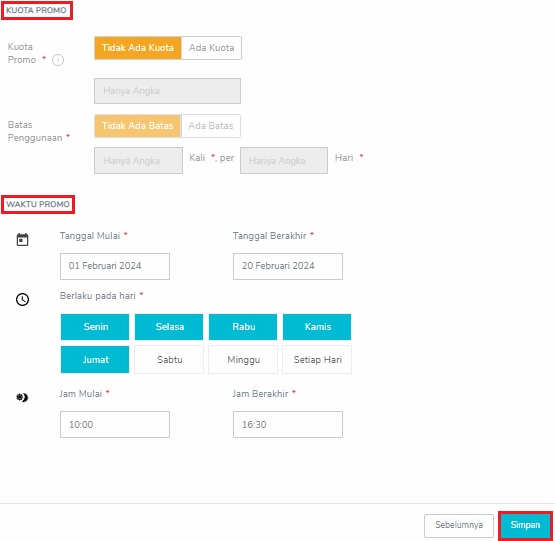Enable the Minggu day button
The width and height of the screenshot is (555, 541).
click(243, 360)
